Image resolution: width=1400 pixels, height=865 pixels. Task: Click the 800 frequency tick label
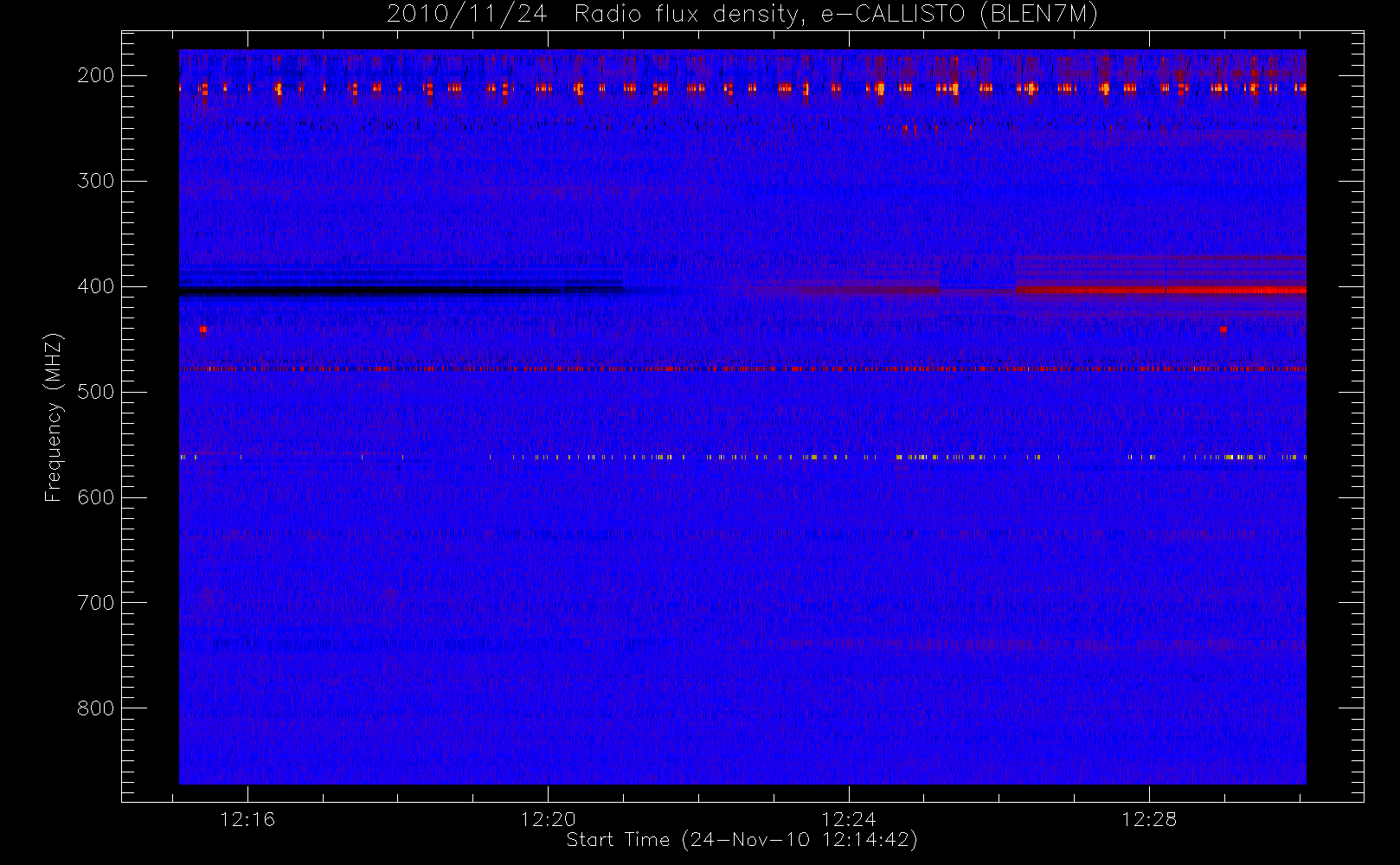(95, 708)
